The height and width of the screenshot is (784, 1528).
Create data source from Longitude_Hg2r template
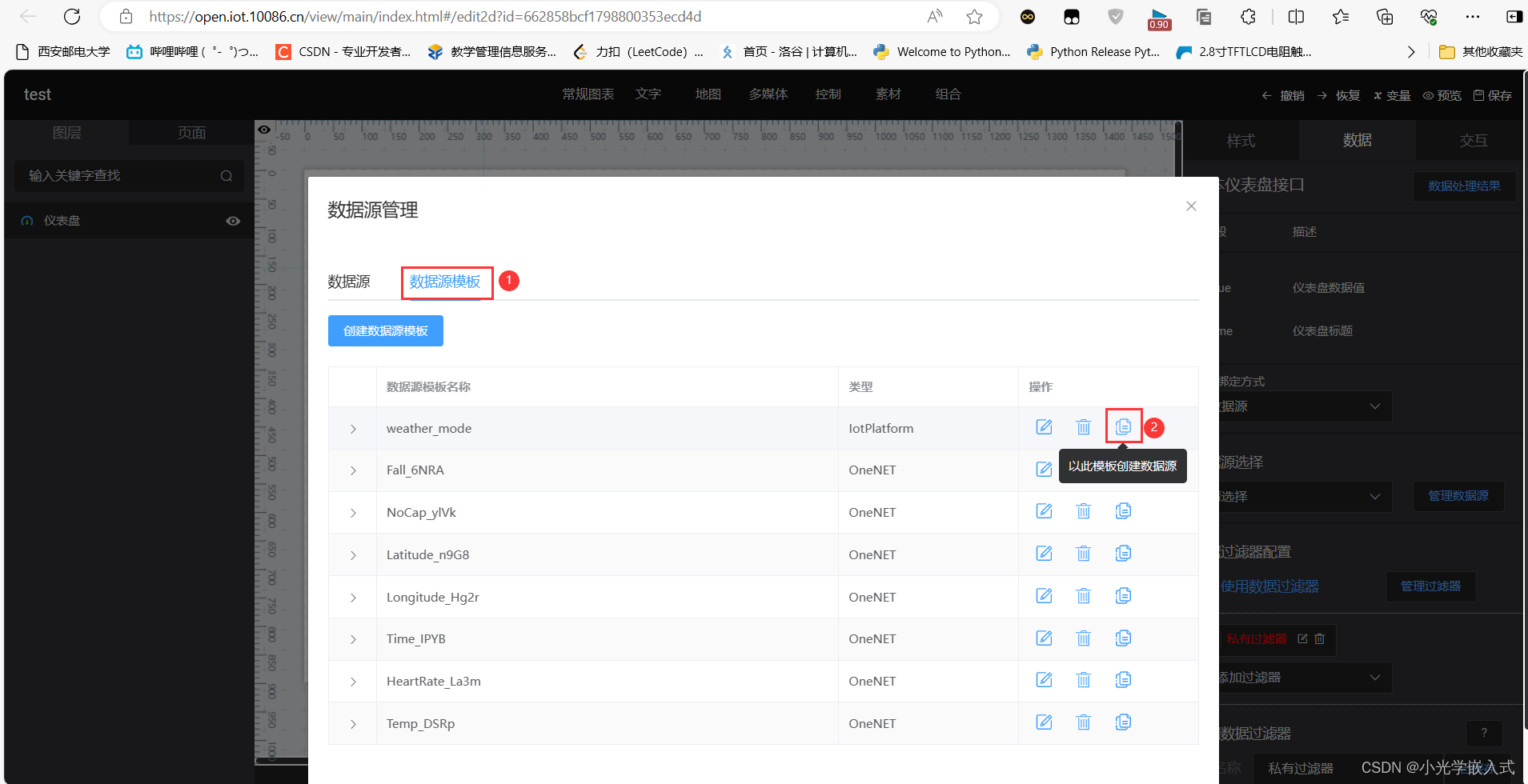coord(1123,596)
